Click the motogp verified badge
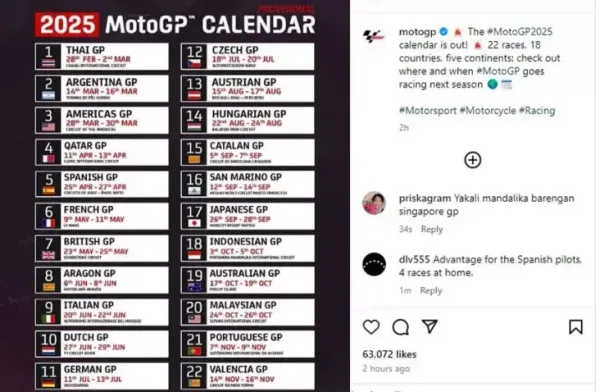The height and width of the screenshot is (392, 600). click(x=443, y=31)
